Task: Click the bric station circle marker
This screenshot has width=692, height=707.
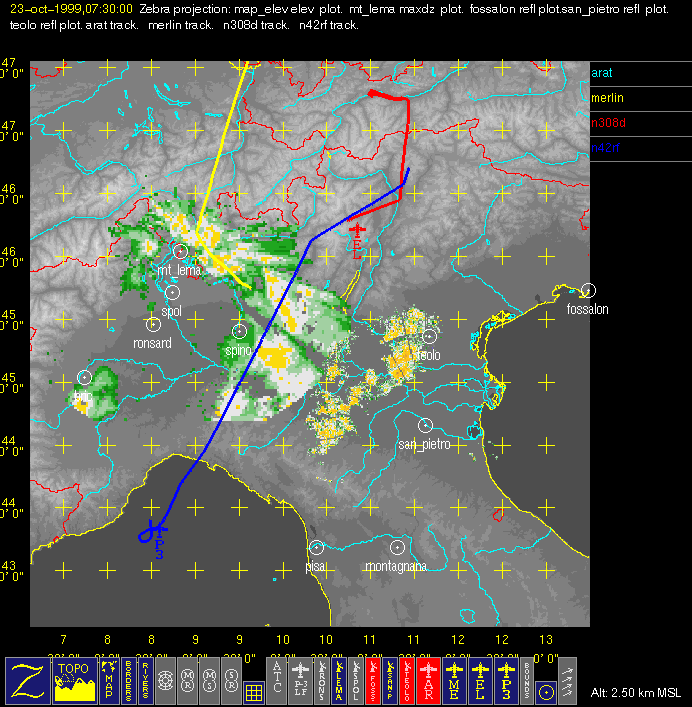Action: (85, 377)
